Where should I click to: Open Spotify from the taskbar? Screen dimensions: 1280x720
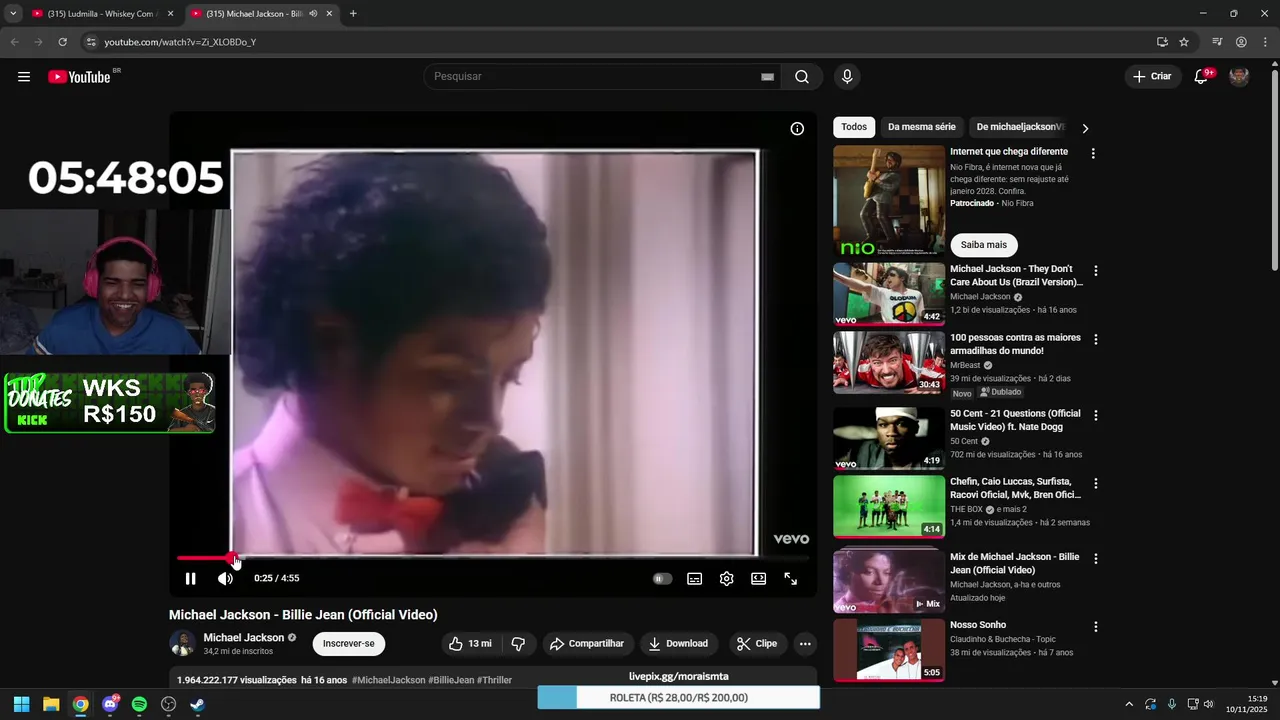point(139,704)
